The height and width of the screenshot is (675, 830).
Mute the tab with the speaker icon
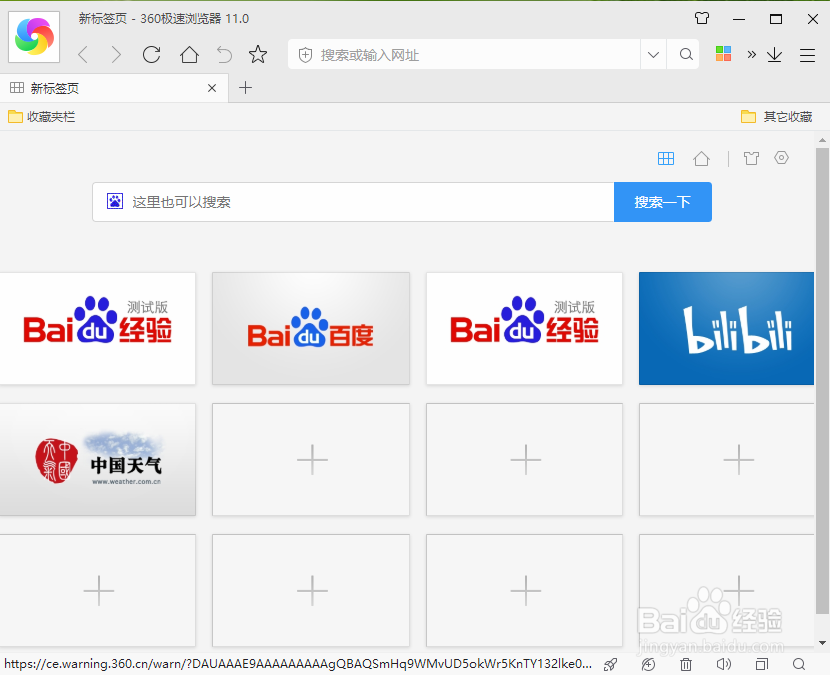pos(723,664)
